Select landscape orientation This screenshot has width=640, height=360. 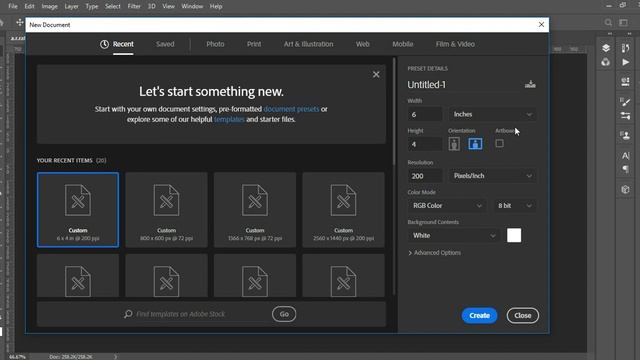point(475,144)
